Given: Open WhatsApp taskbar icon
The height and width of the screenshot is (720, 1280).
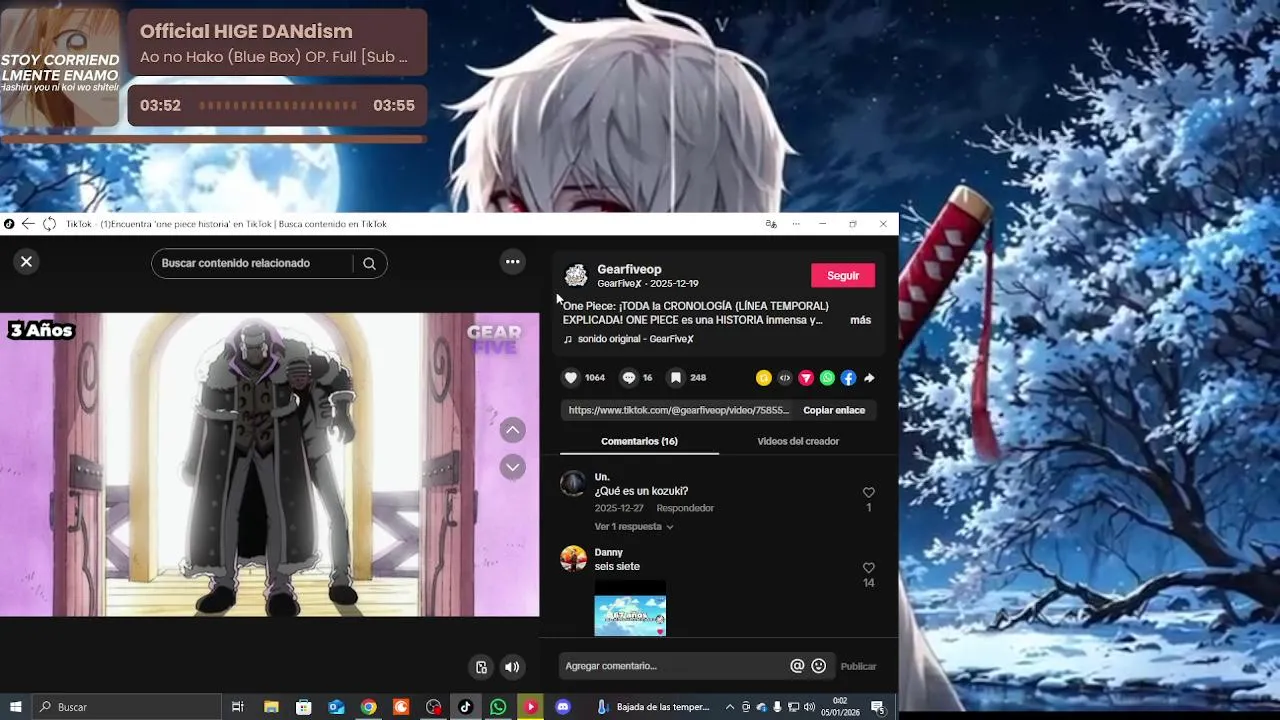Looking at the screenshot, I should (x=498, y=707).
